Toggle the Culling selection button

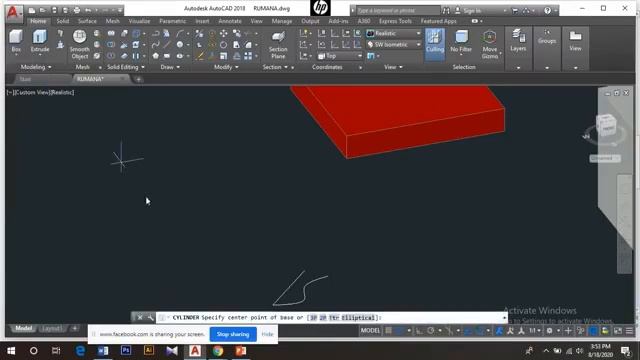[x=435, y=44]
